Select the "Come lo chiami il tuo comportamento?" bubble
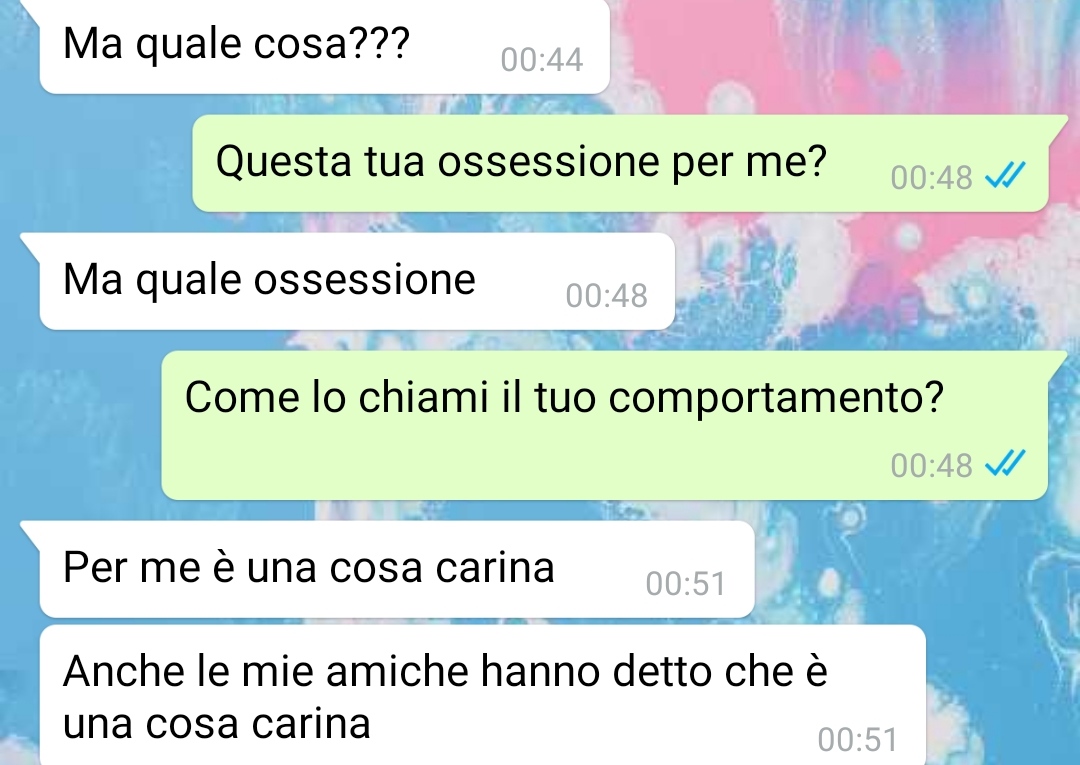Screen dimensions: 1080x765 (605, 425)
